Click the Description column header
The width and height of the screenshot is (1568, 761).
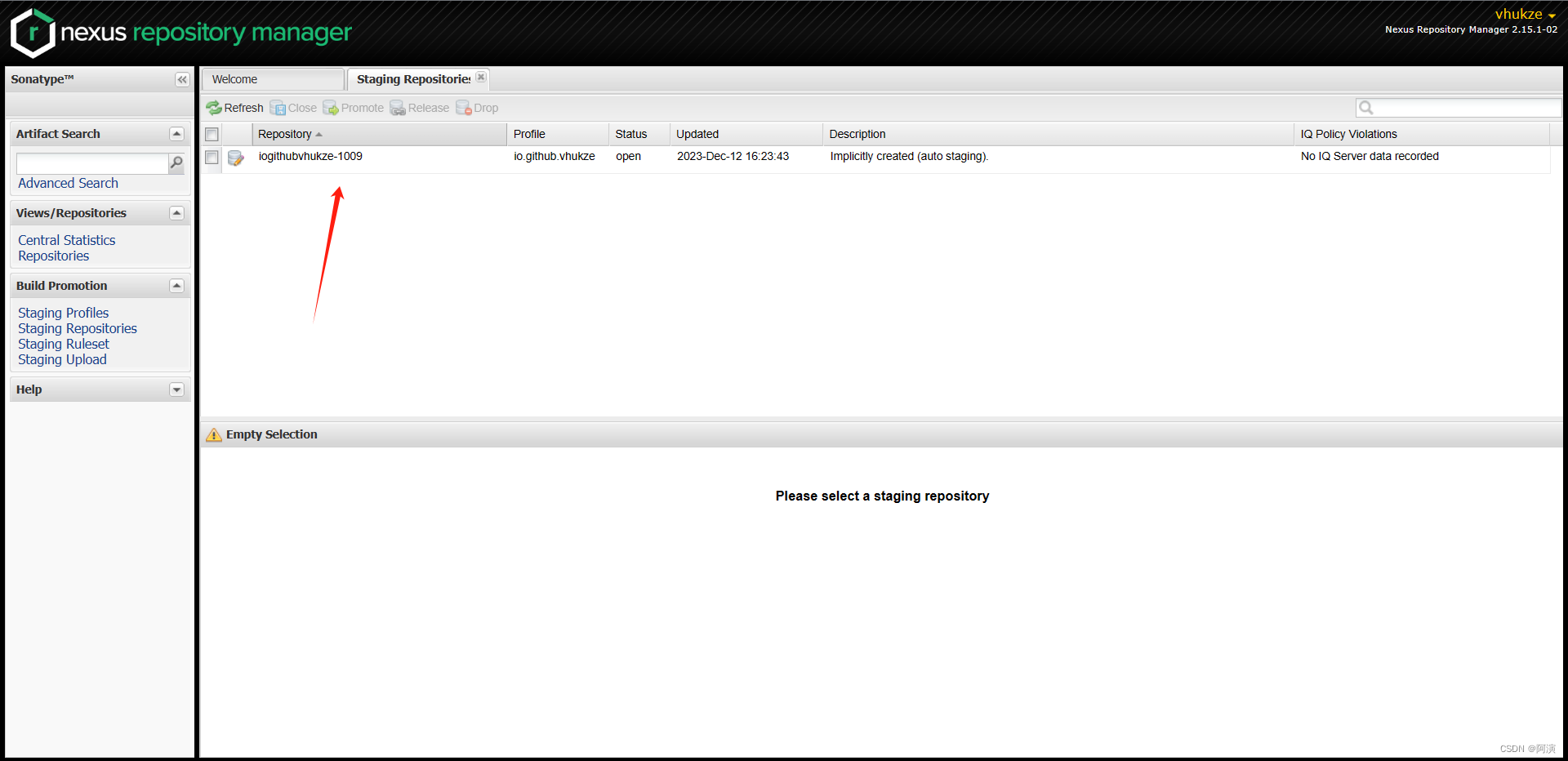pyautogui.click(x=1058, y=134)
